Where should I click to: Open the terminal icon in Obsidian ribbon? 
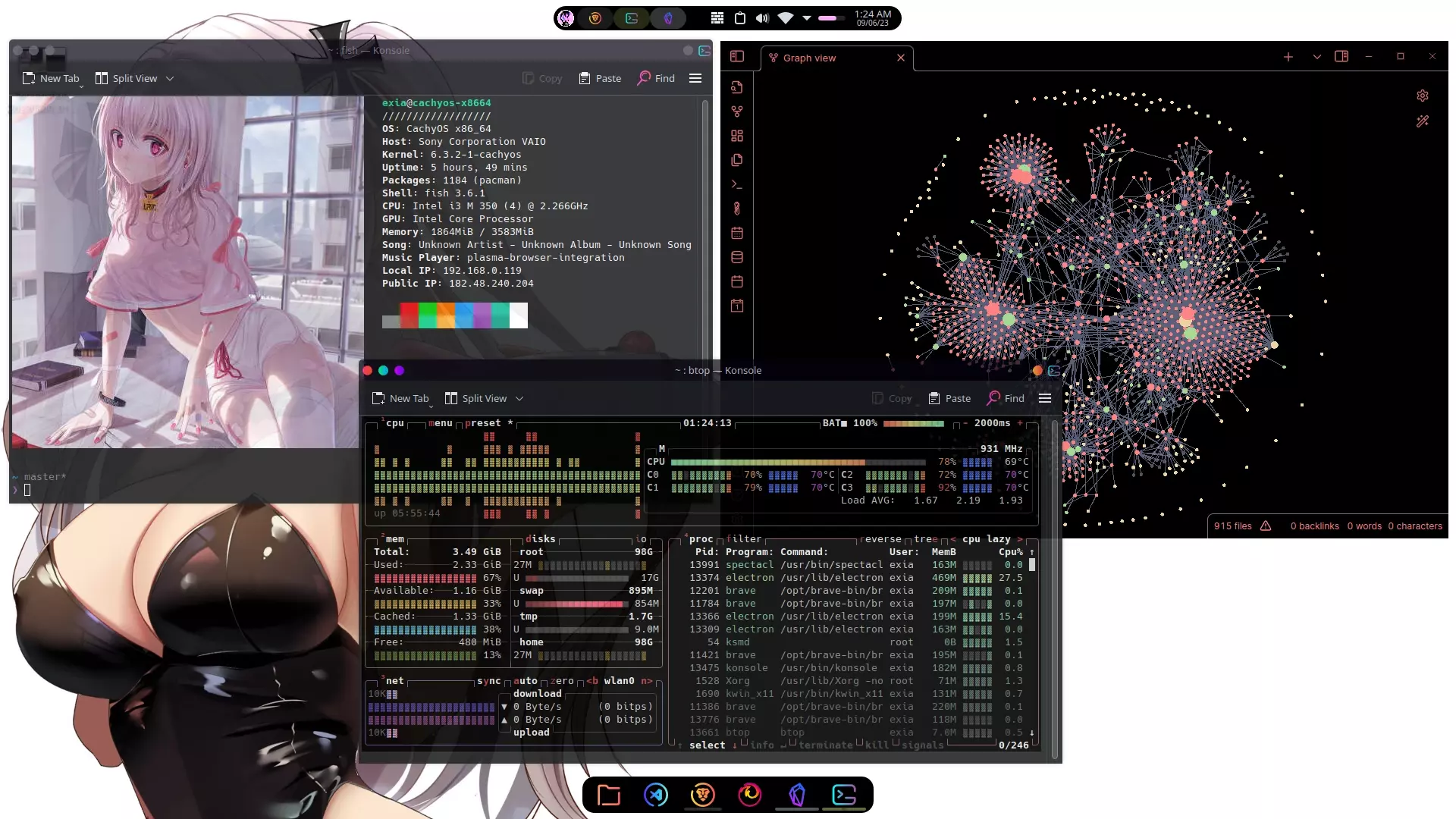[x=736, y=184]
